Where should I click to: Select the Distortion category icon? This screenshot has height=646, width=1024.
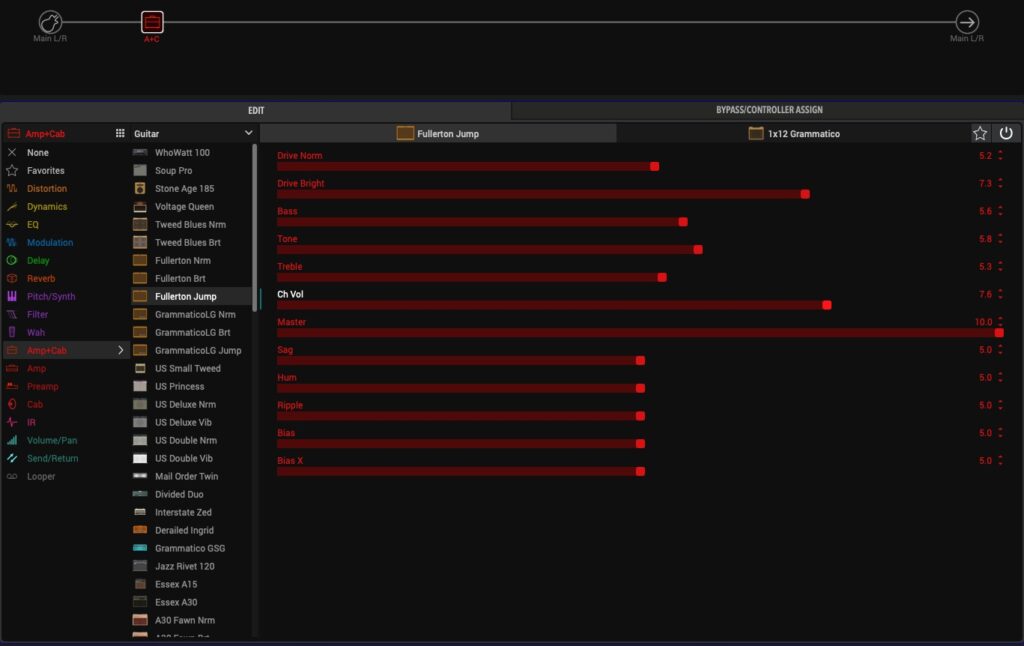(12, 189)
